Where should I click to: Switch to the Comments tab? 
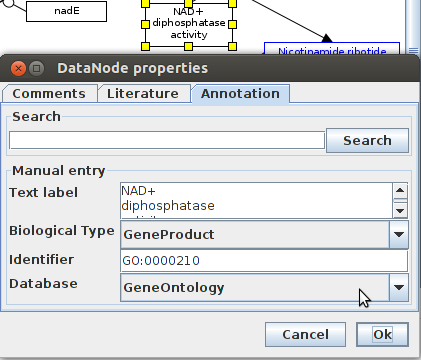click(x=49, y=93)
